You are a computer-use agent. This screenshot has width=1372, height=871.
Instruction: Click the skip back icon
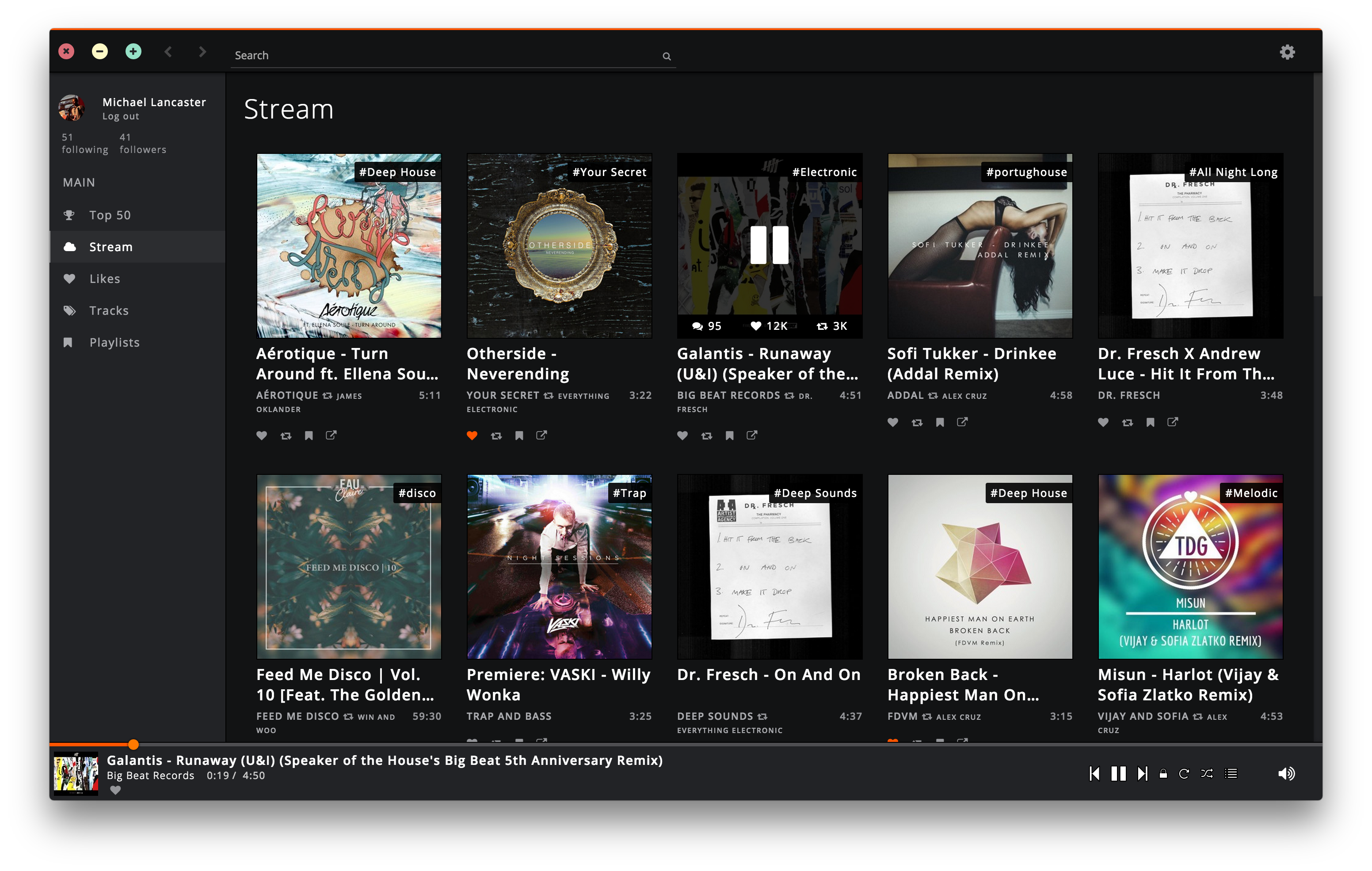[1095, 773]
